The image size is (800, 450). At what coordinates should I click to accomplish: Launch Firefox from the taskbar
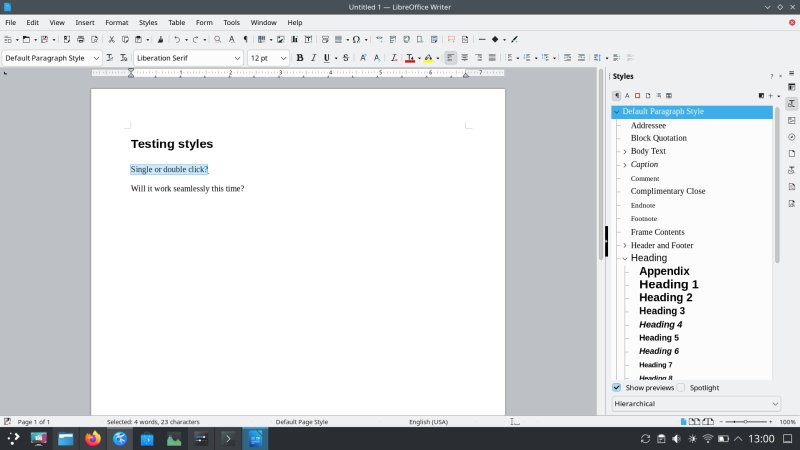[93, 438]
